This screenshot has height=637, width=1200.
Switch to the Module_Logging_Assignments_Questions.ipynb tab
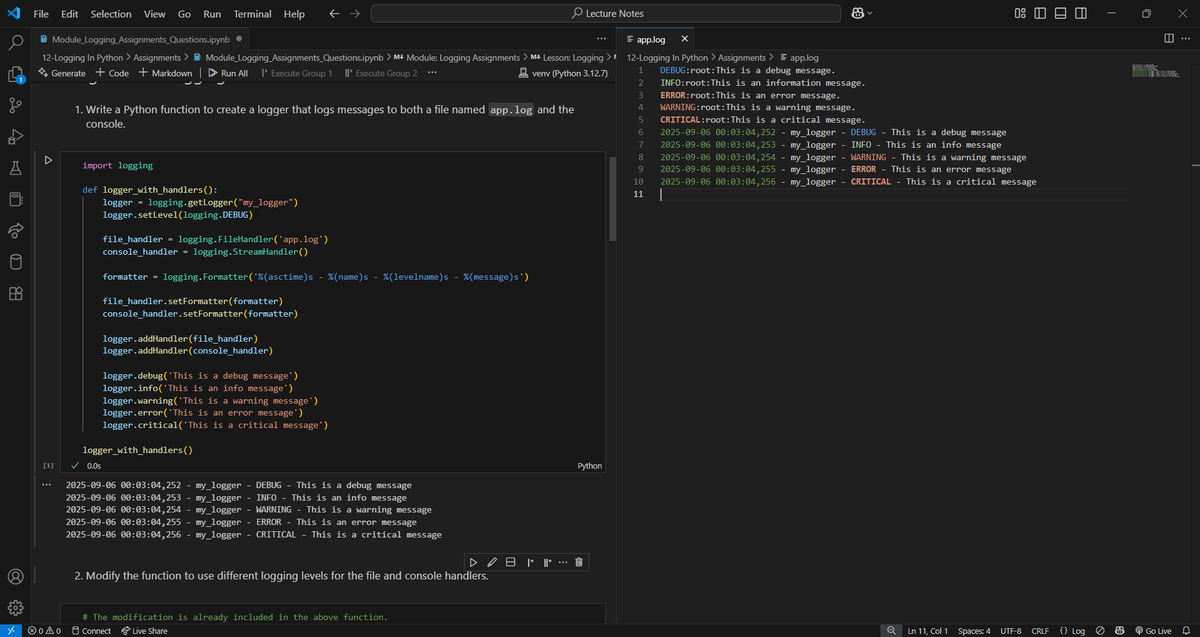point(141,39)
